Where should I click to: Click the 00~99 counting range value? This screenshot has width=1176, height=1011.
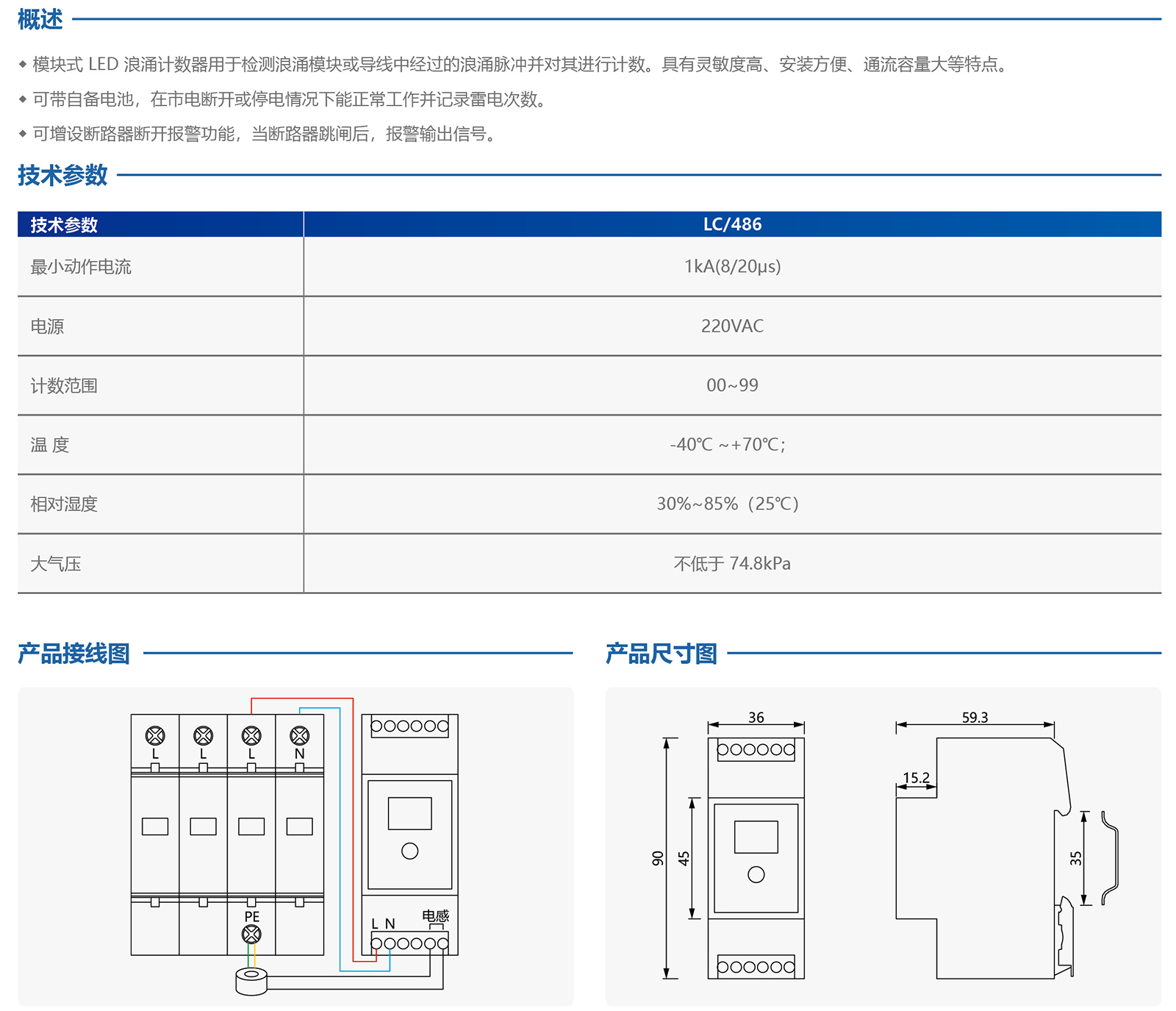click(x=732, y=385)
